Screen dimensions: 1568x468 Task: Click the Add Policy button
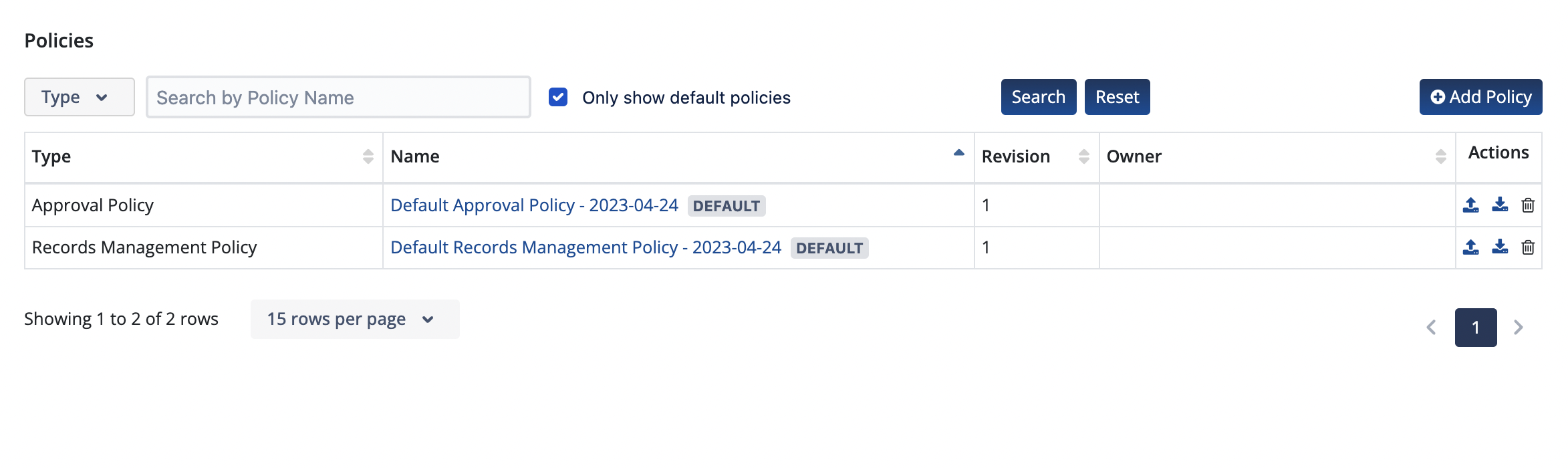(1481, 98)
